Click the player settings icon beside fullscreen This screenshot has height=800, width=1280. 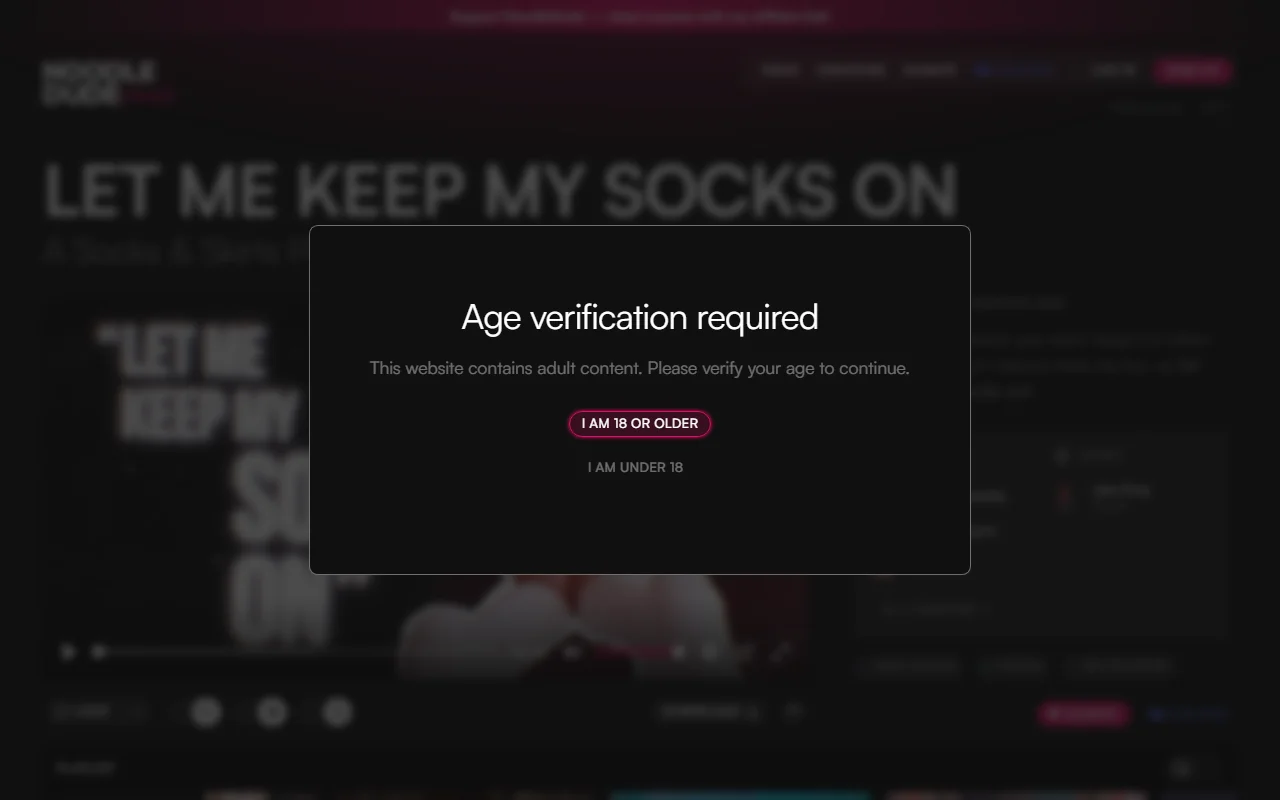click(x=711, y=653)
